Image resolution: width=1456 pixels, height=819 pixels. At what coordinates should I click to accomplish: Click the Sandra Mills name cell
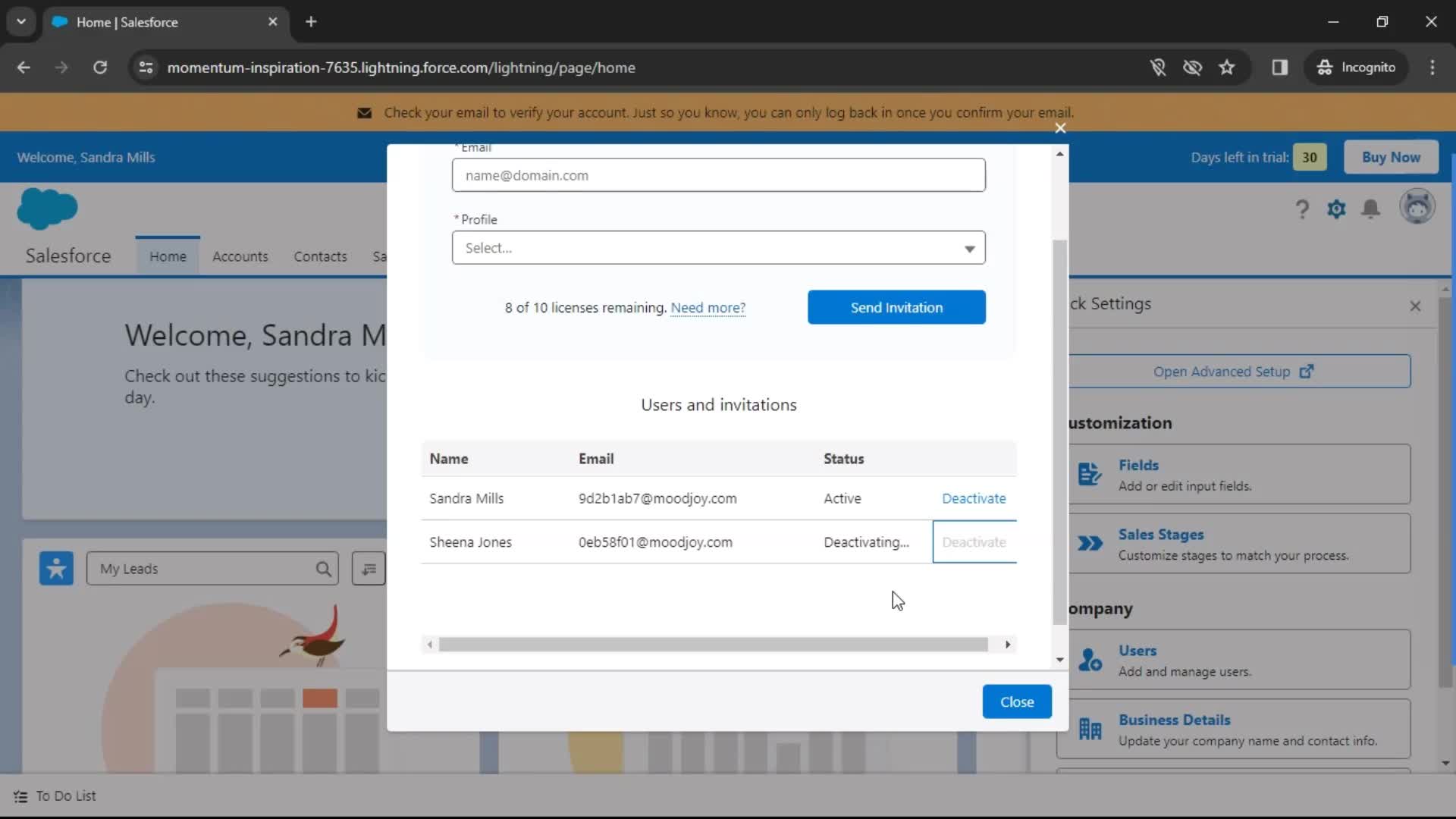click(x=466, y=498)
